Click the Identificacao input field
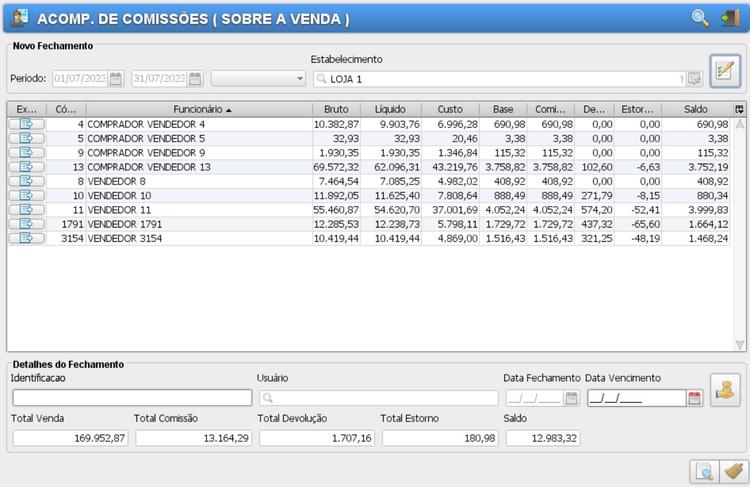Viewport: 750px width, 487px height. coord(131,398)
